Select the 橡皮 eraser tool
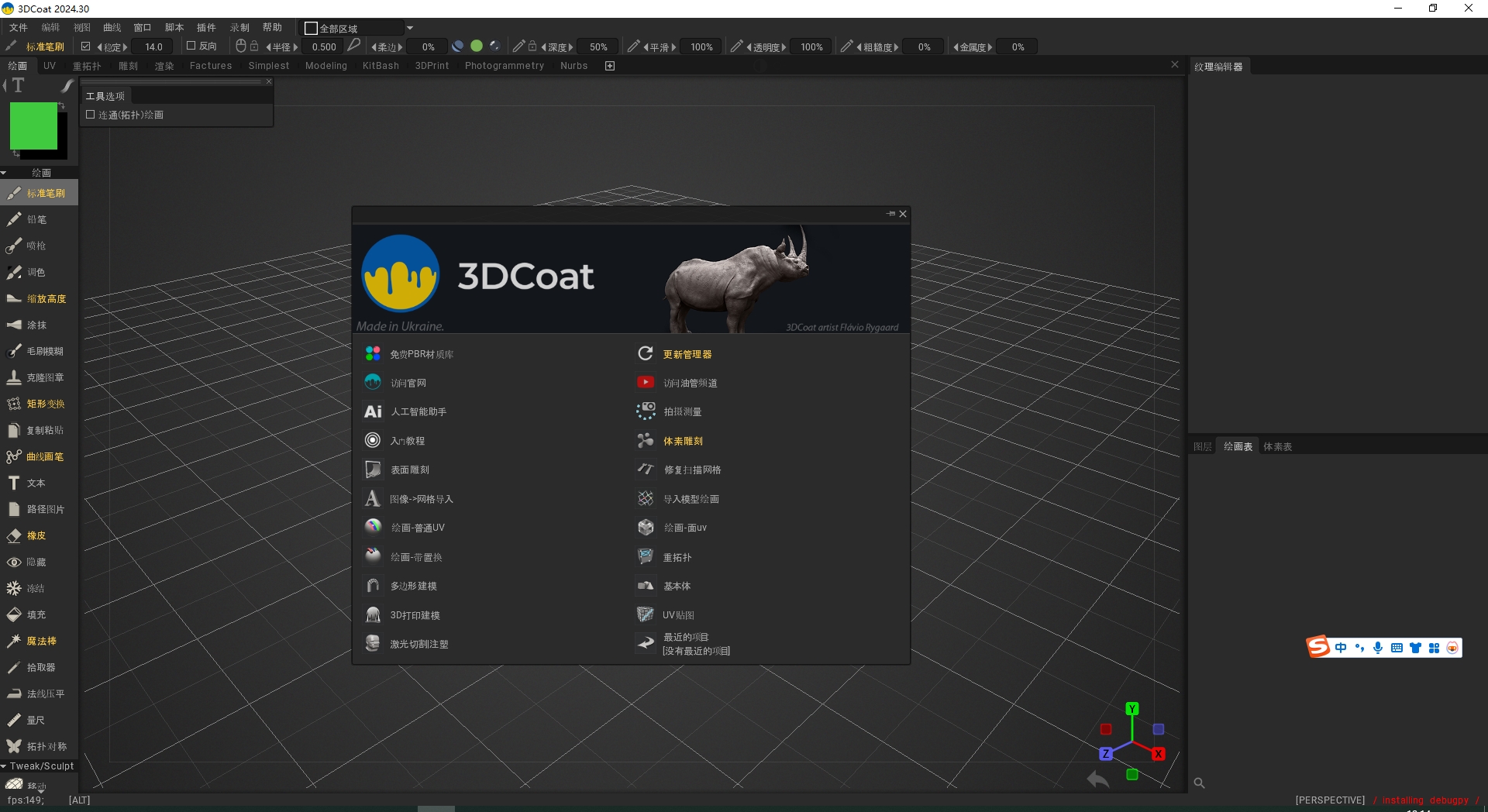The width and height of the screenshot is (1488, 812). (x=34, y=535)
